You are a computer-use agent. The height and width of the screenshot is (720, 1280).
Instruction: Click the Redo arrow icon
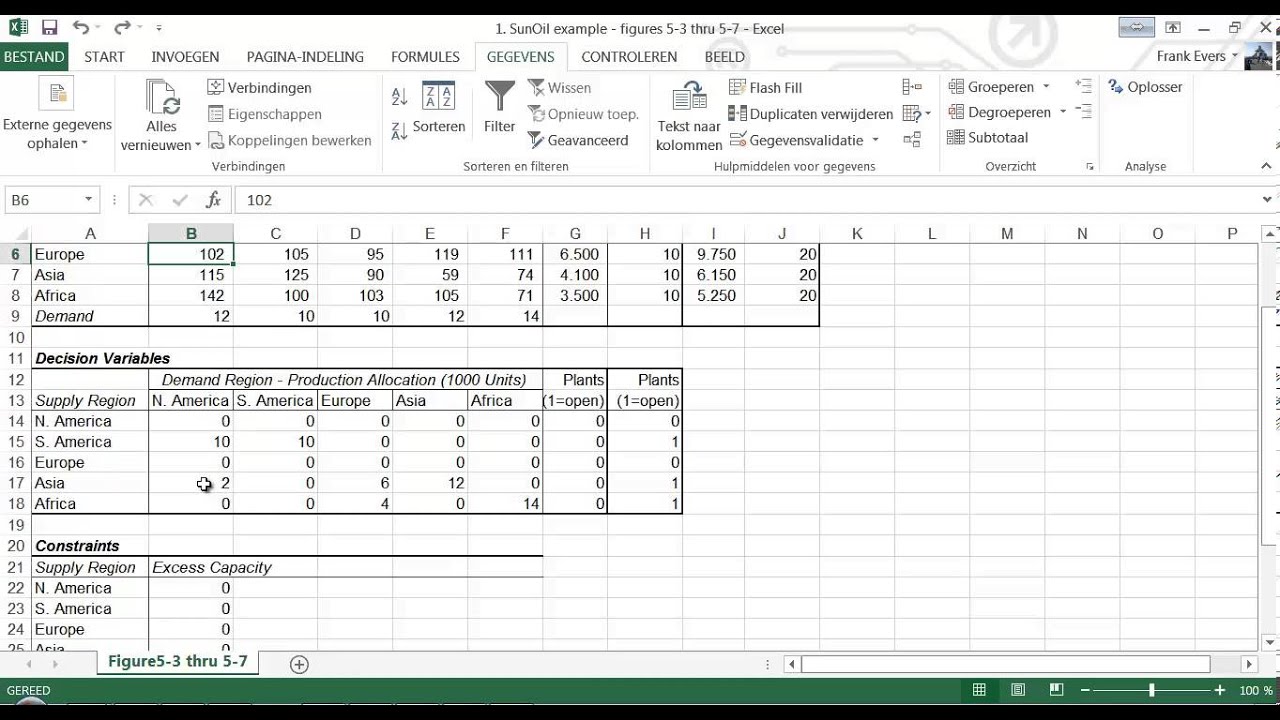tap(122, 28)
